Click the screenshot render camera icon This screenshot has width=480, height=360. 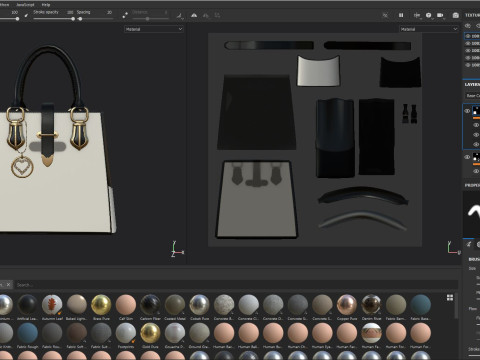(x=456, y=15)
